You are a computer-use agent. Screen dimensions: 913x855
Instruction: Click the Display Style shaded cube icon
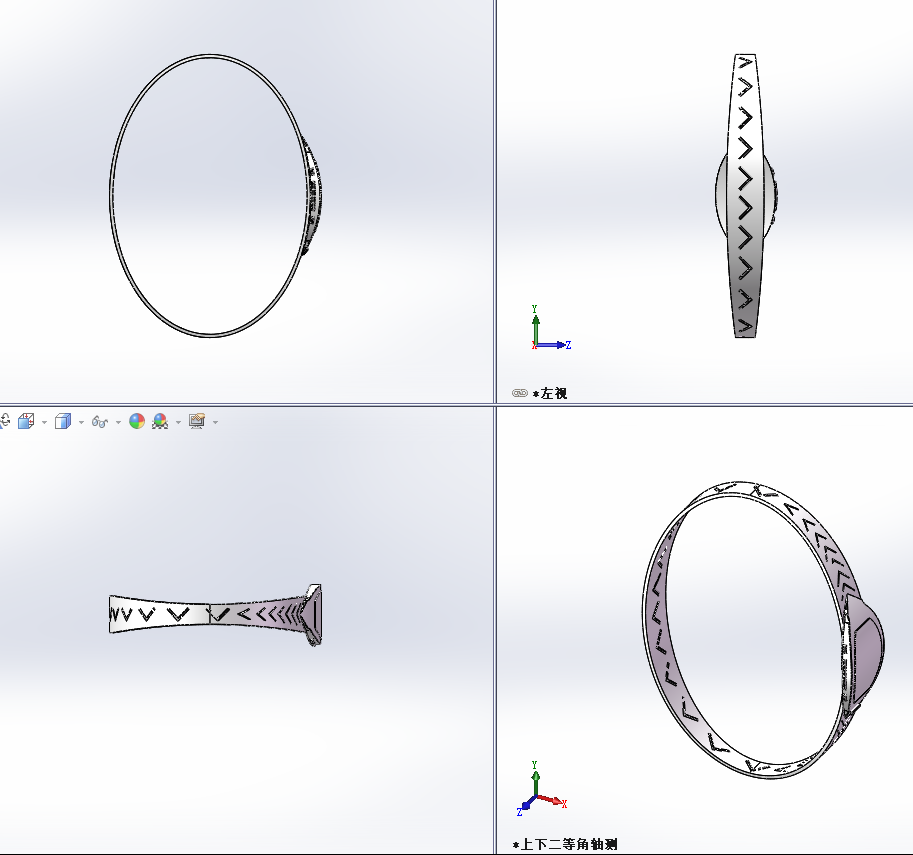(63, 421)
